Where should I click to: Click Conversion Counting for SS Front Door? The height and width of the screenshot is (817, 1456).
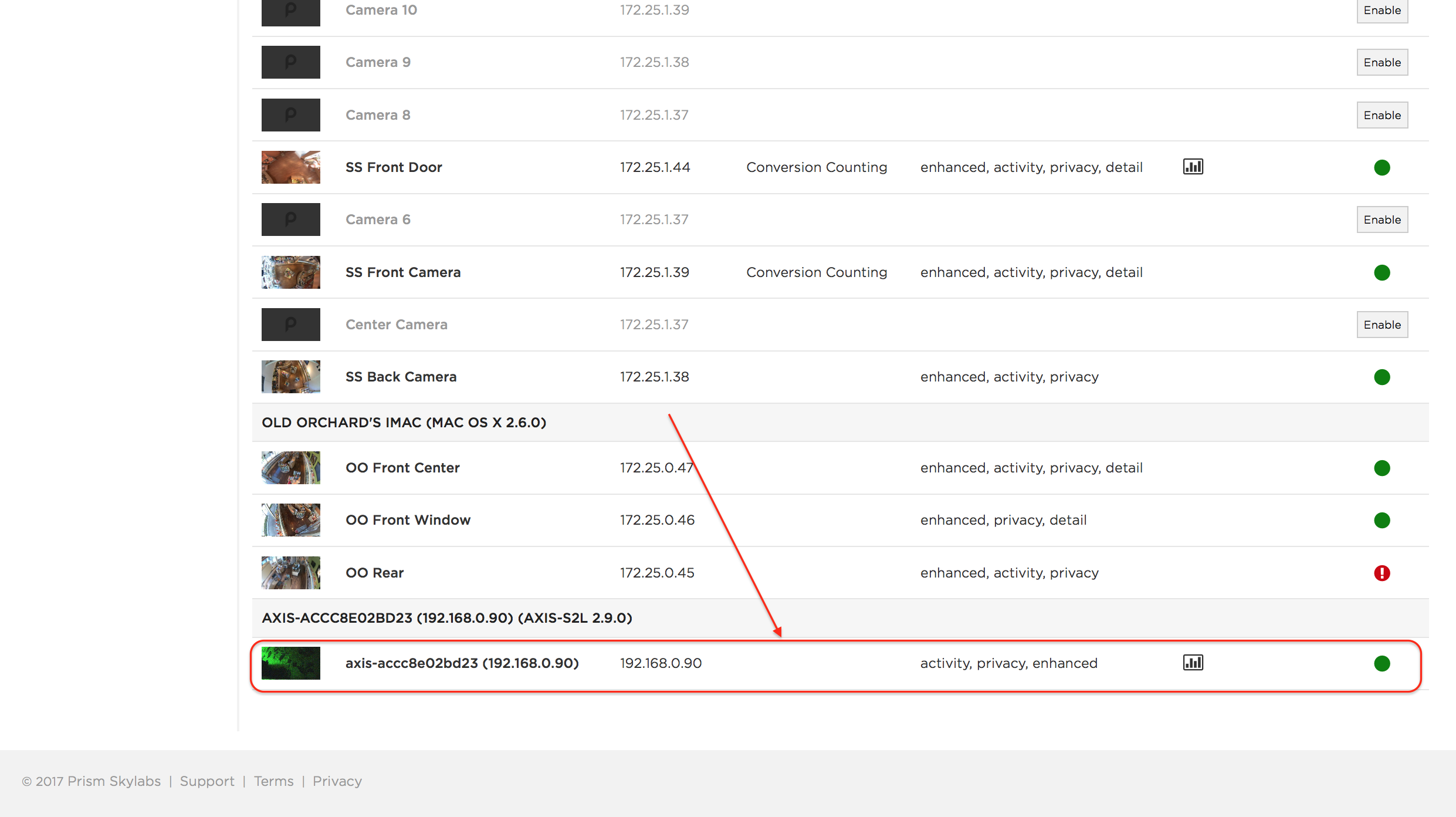pyautogui.click(x=817, y=167)
